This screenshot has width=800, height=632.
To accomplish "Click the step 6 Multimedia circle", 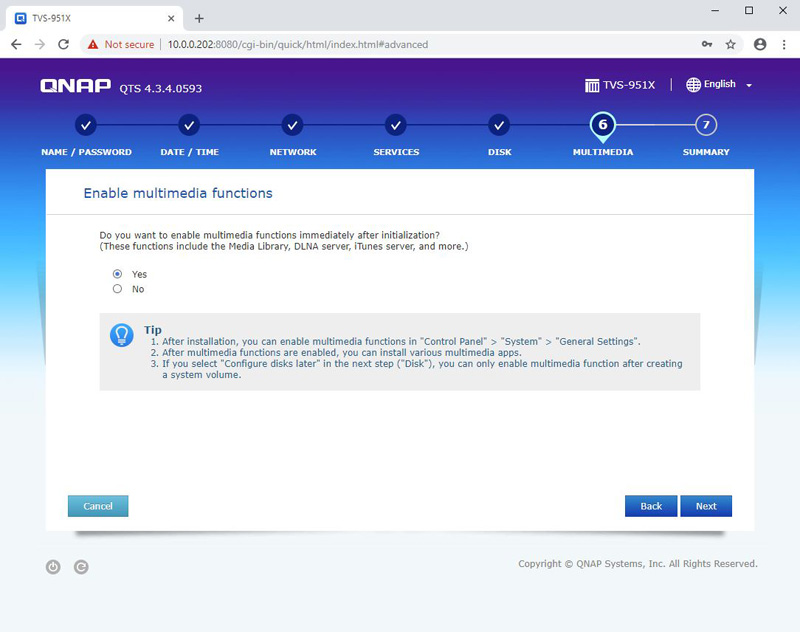I will tap(603, 125).
